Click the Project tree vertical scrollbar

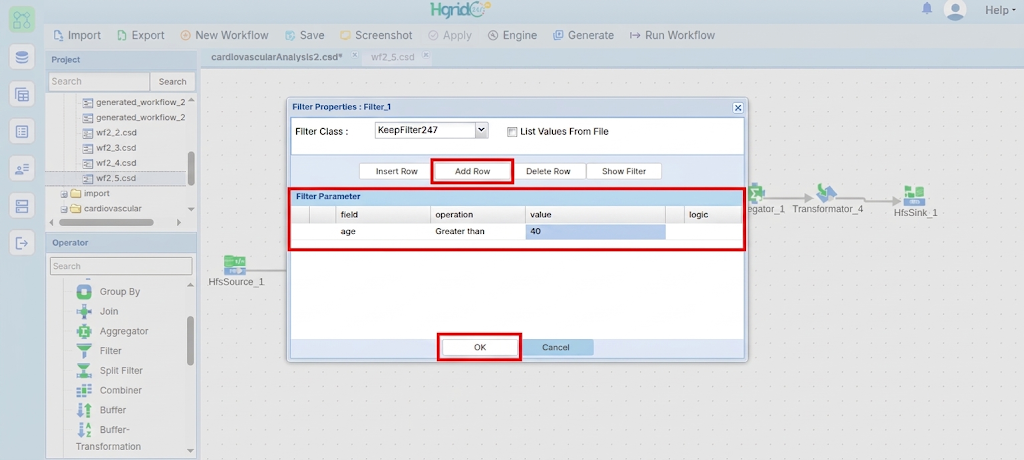click(x=191, y=167)
